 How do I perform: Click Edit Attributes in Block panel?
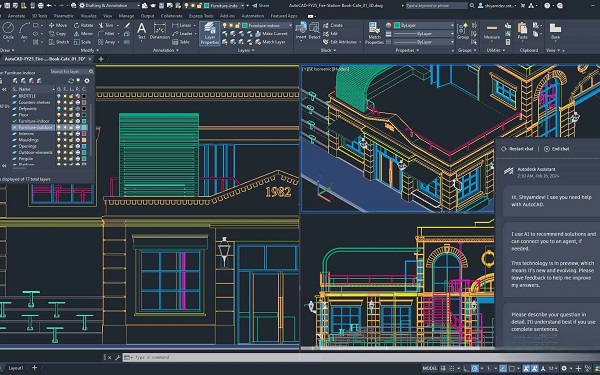[342, 42]
